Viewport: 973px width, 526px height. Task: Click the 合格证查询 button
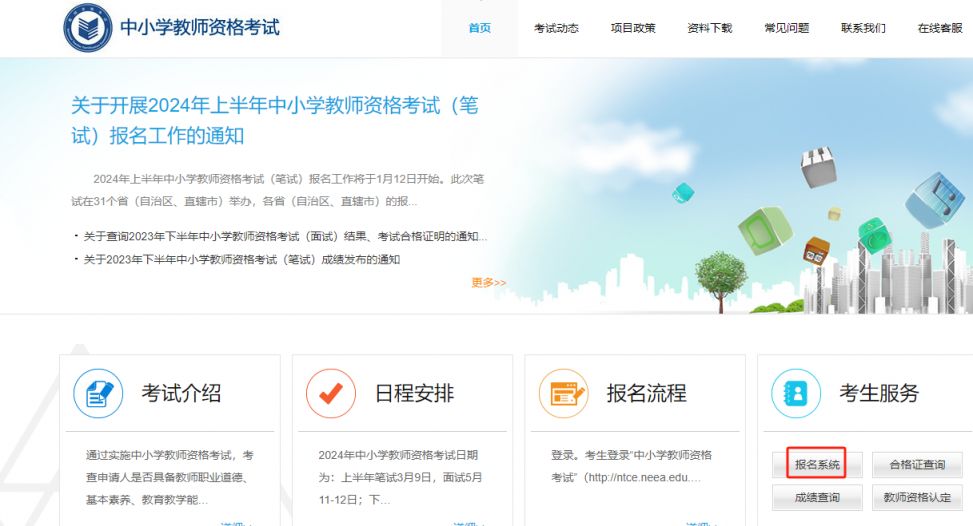click(x=917, y=465)
